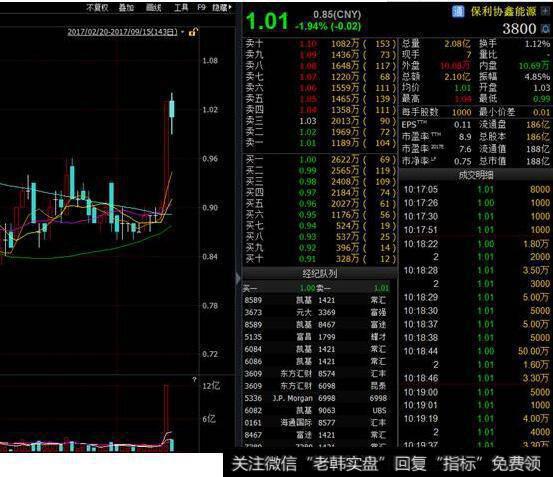Expand the 隐藏 arrow in chart toolbar
This screenshot has width=553, height=477.
(230, 7)
